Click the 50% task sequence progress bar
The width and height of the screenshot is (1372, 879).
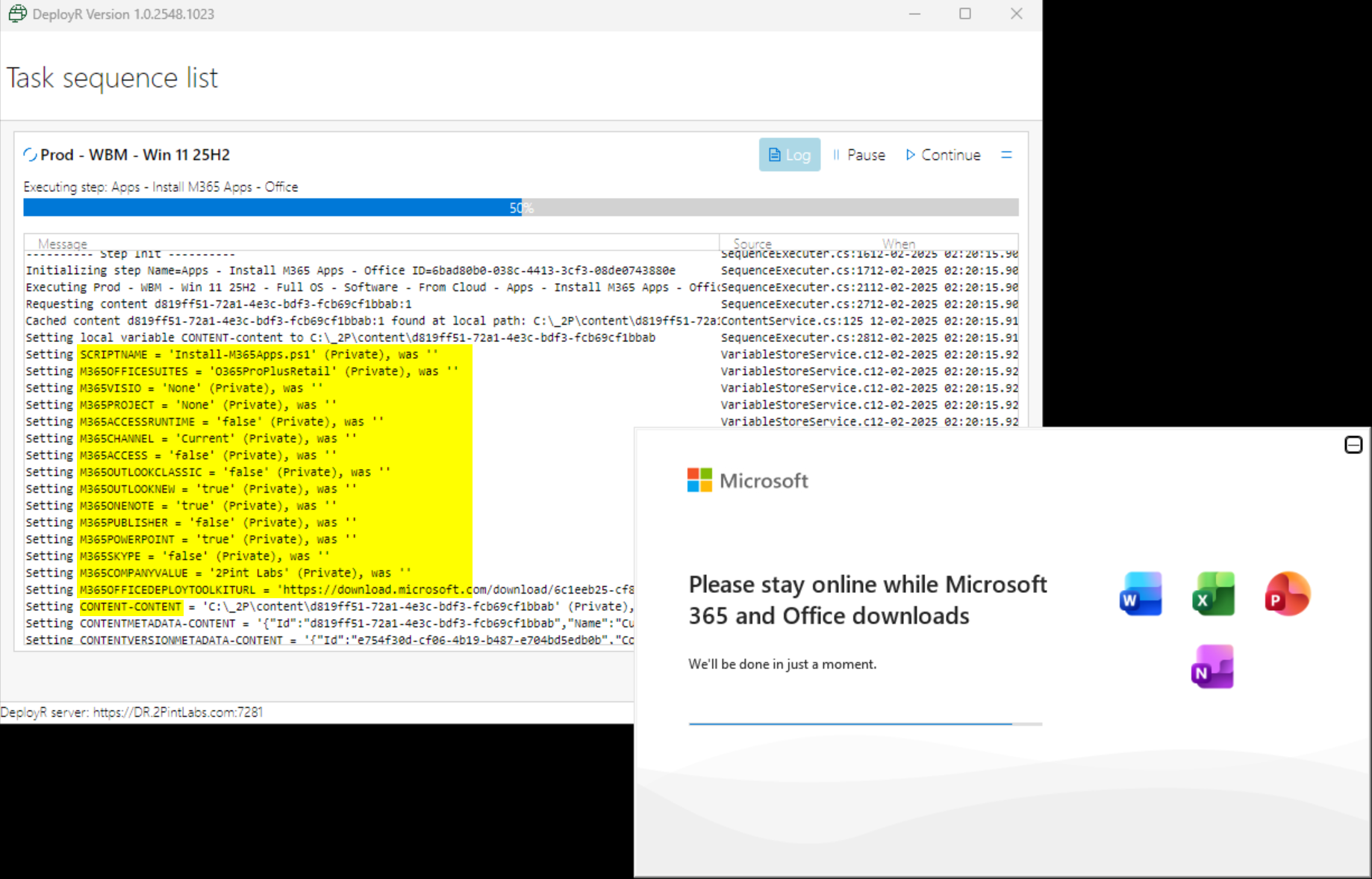click(x=521, y=208)
